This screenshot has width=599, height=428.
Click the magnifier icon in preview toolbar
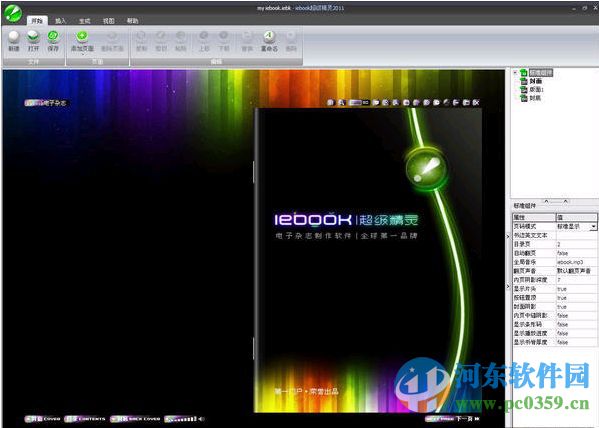(x=341, y=102)
